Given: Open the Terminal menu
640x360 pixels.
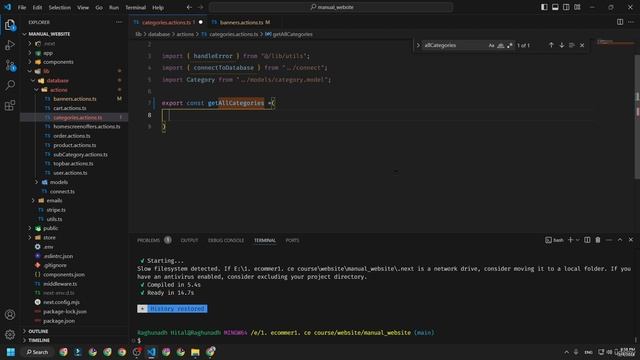Looking at the screenshot, I should point(136,7).
